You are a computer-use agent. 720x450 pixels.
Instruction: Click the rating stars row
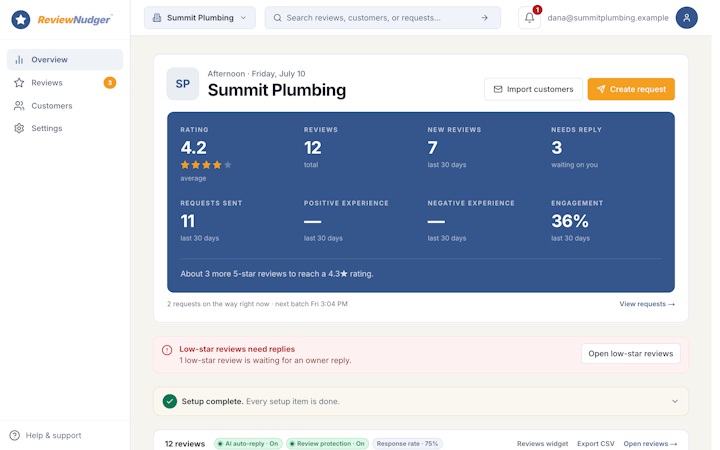tap(206, 165)
